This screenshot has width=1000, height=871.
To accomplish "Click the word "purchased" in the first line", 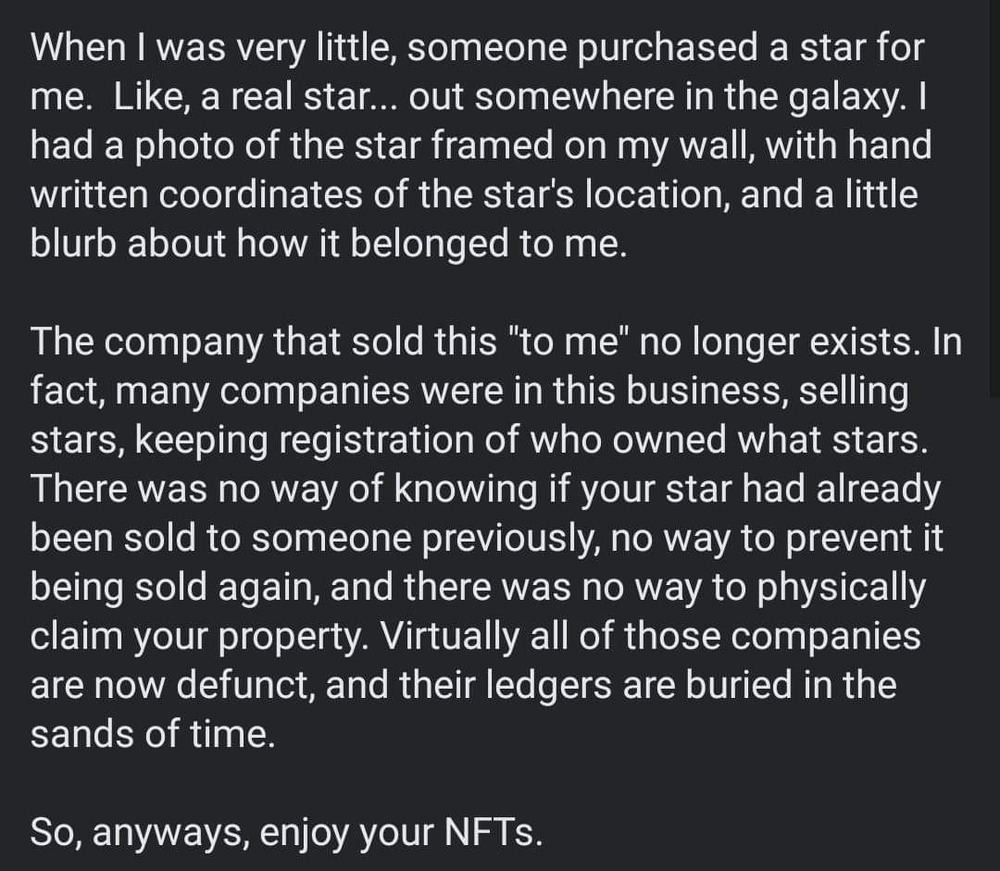I will click(x=615, y=50).
